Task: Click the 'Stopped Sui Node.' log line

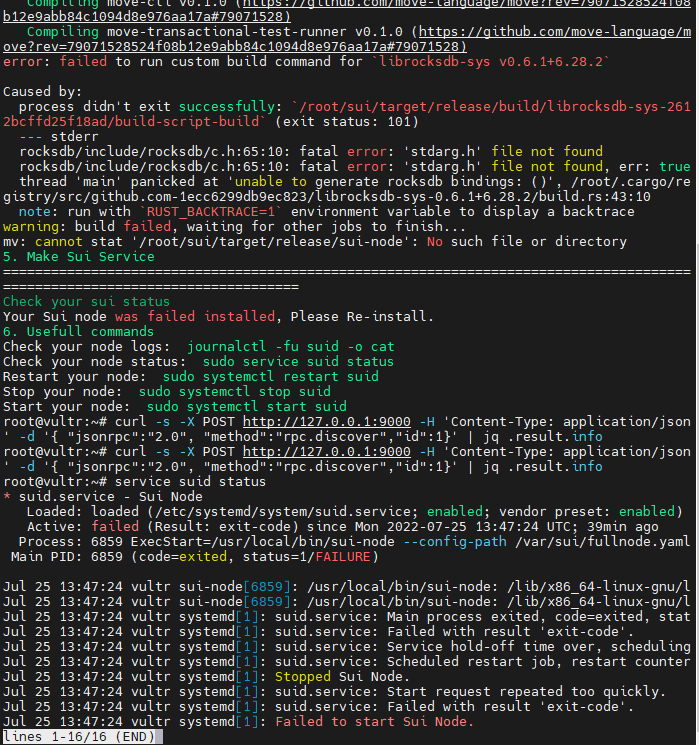Action: coord(207,677)
